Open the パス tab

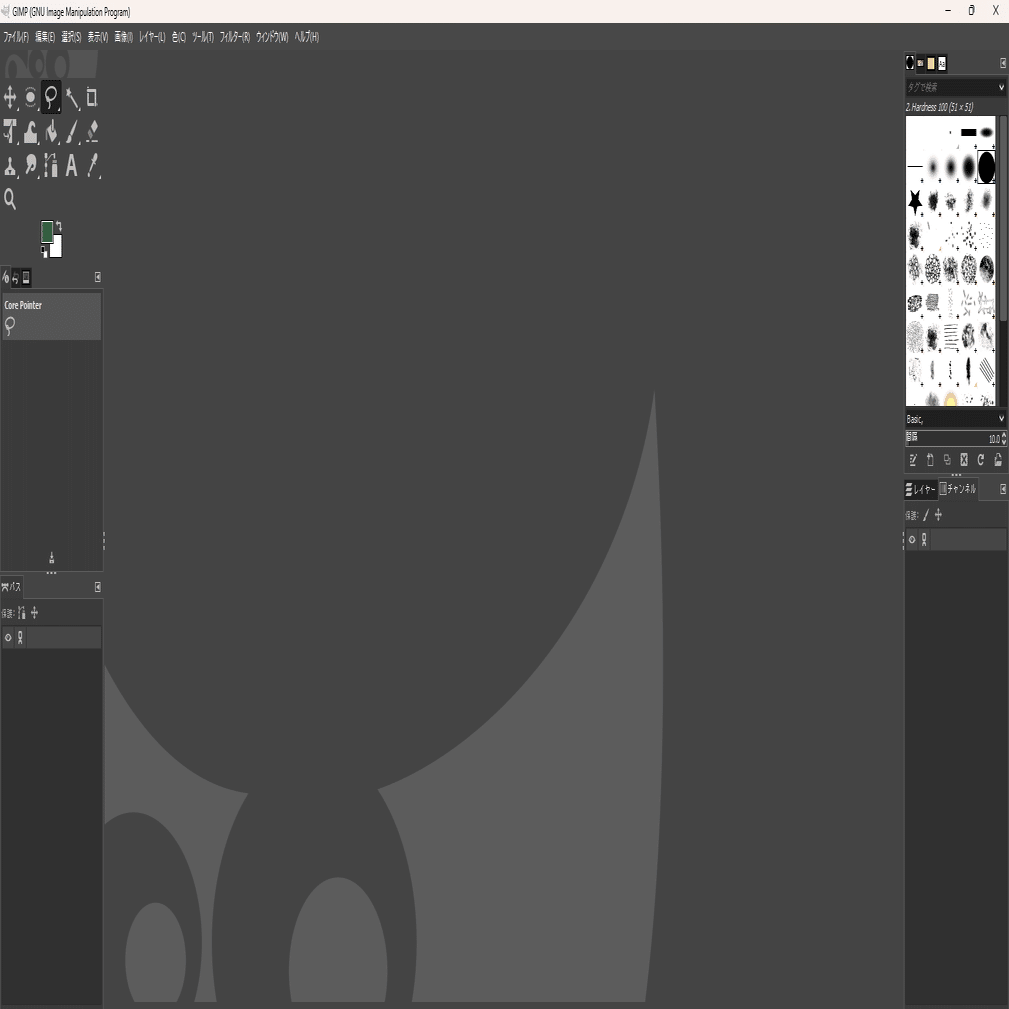(x=12, y=586)
